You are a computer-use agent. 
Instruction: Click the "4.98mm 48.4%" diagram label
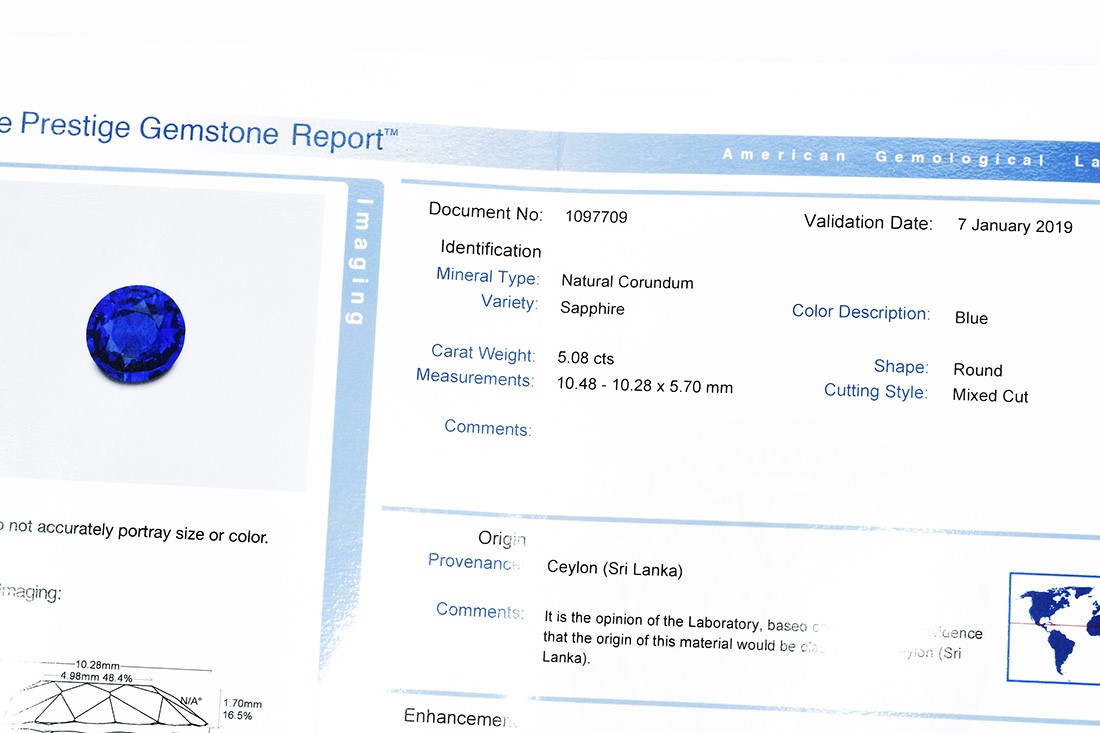[x=96, y=678]
